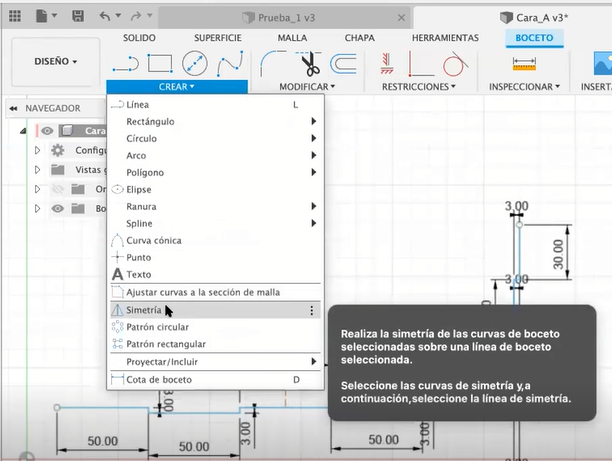Screen dimensions: 612x461
Task: Open Círculo submenu
Action: click(215, 139)
